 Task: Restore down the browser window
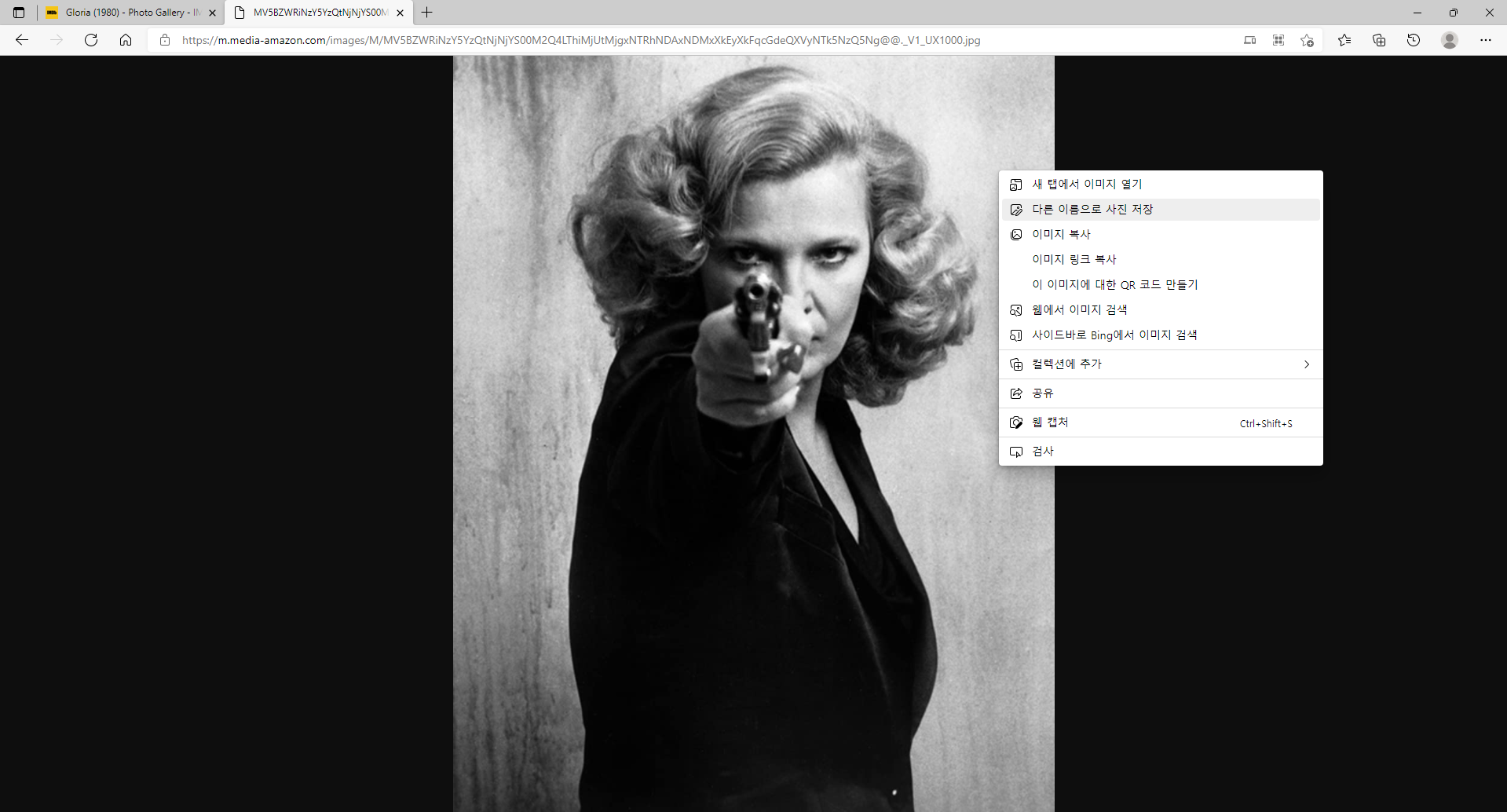tap(1453, 13)
